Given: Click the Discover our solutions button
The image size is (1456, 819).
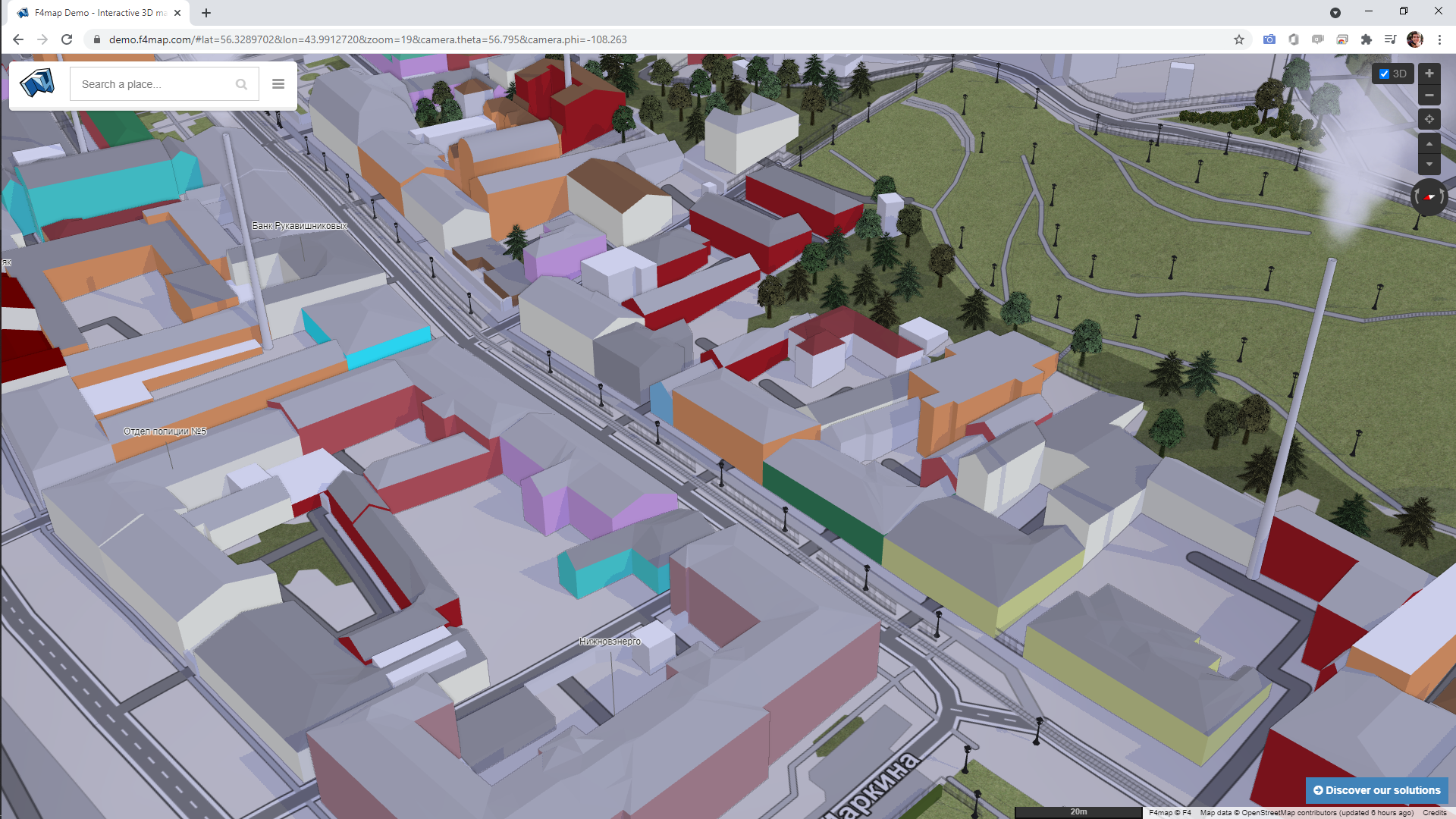Looking at the screenshot, I should click(x=1376, y=789).
